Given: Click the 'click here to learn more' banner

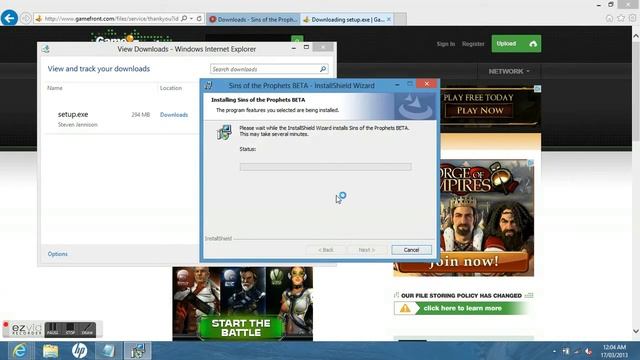Looking at the screenshot, I should pyautogui.click(x=462, y=308).
